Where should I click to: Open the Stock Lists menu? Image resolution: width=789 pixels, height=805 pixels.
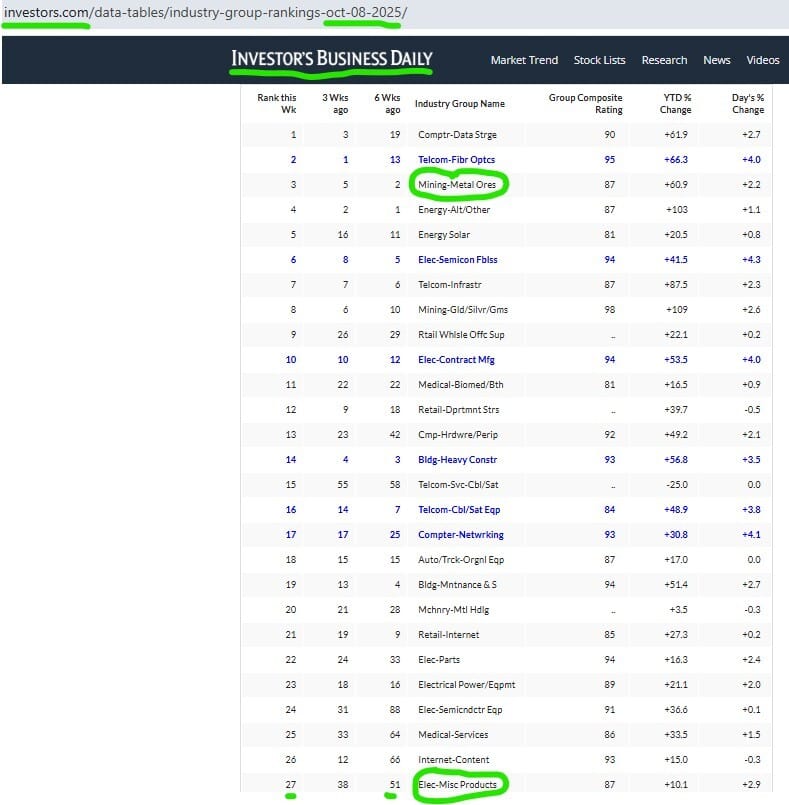point(600,60)
